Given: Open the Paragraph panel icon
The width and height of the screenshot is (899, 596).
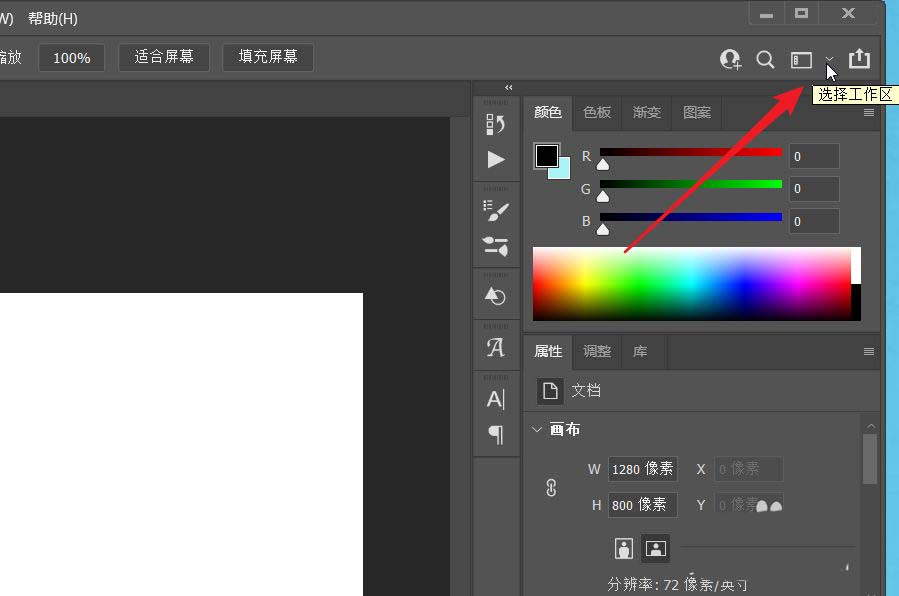Looking at the screenshot, I should (x=496, y=434).
